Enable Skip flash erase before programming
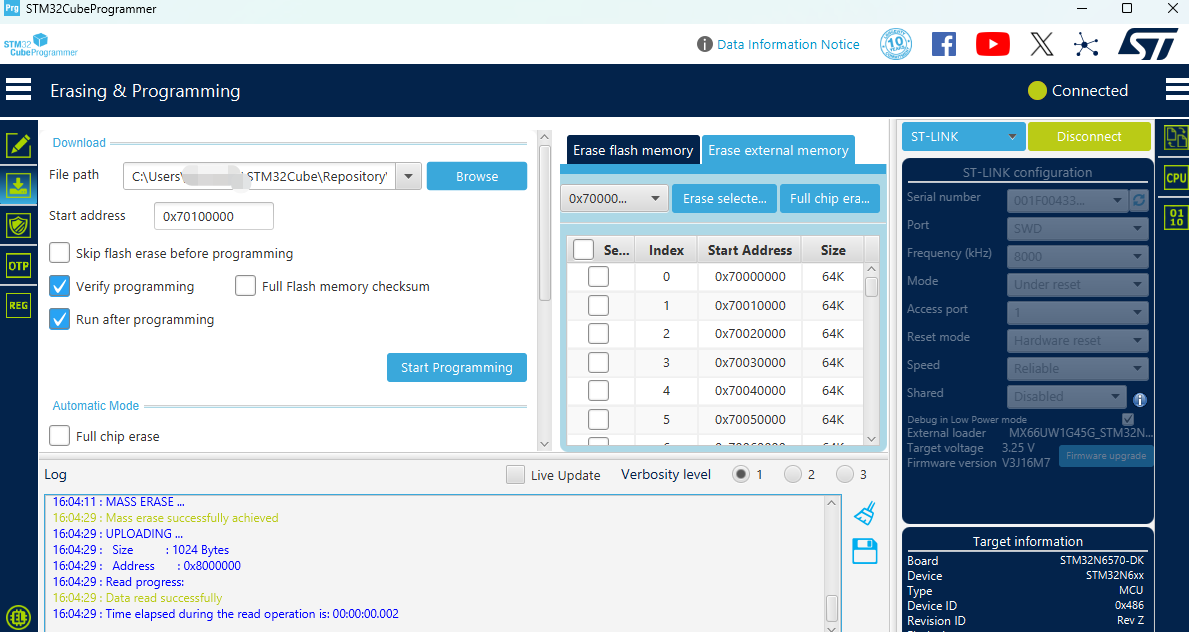Viewport: 1189px width, 632px height. click(59, 253)
